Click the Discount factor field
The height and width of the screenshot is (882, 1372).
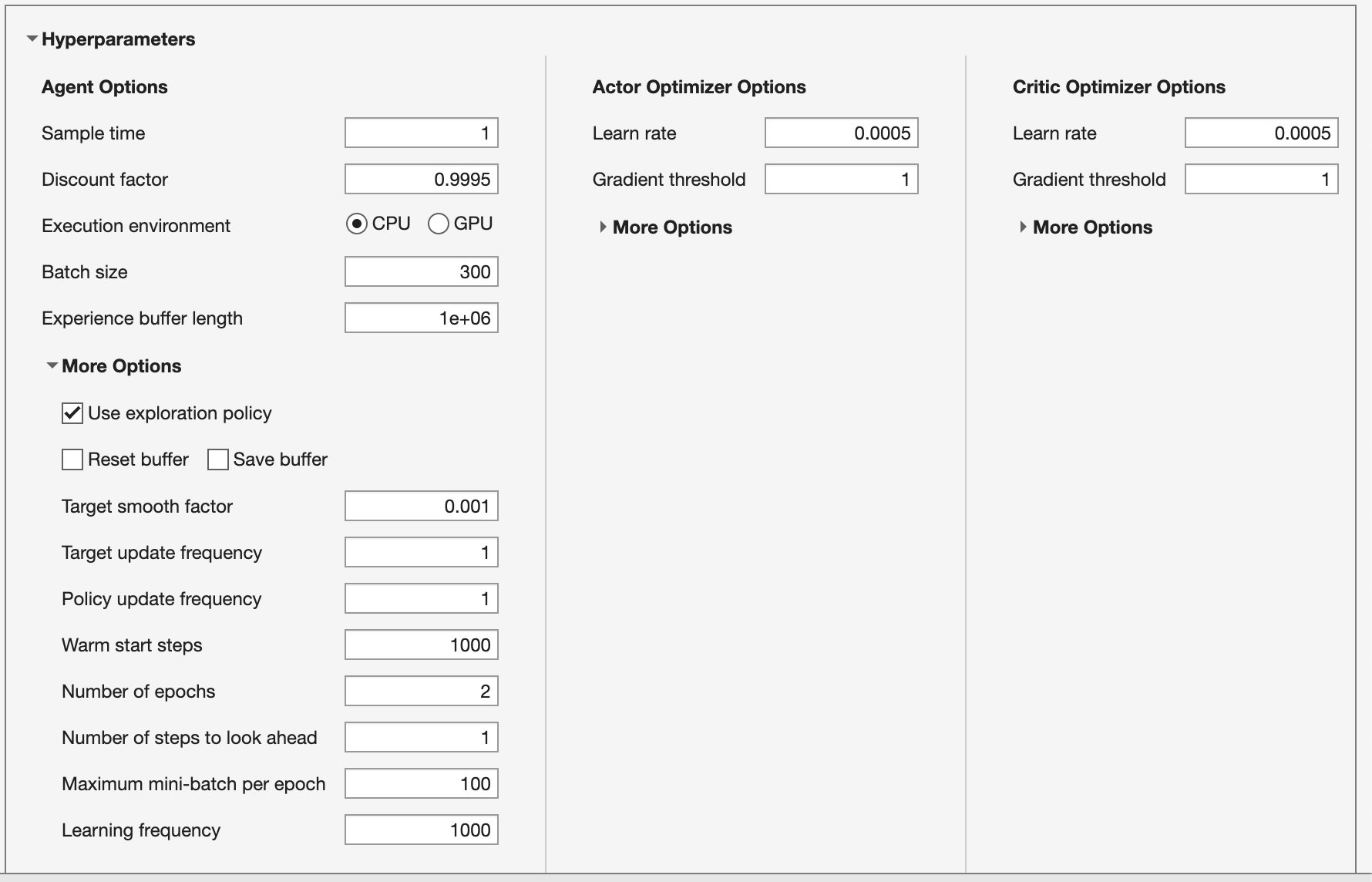tap(421, 178)
